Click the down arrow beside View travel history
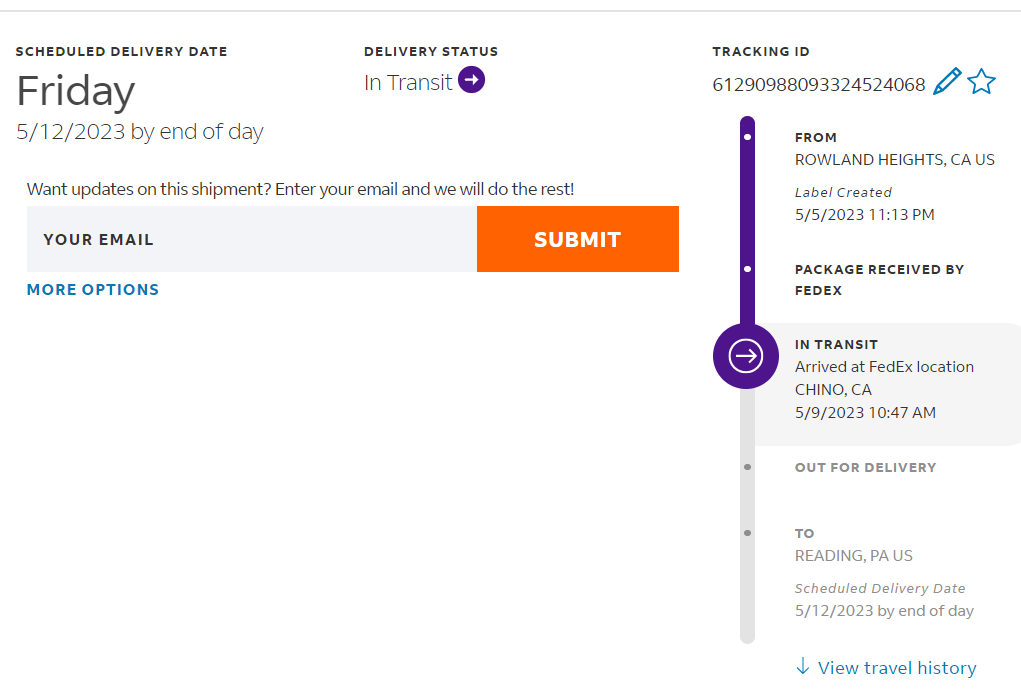1021x698 pixels. pos(802,667)
